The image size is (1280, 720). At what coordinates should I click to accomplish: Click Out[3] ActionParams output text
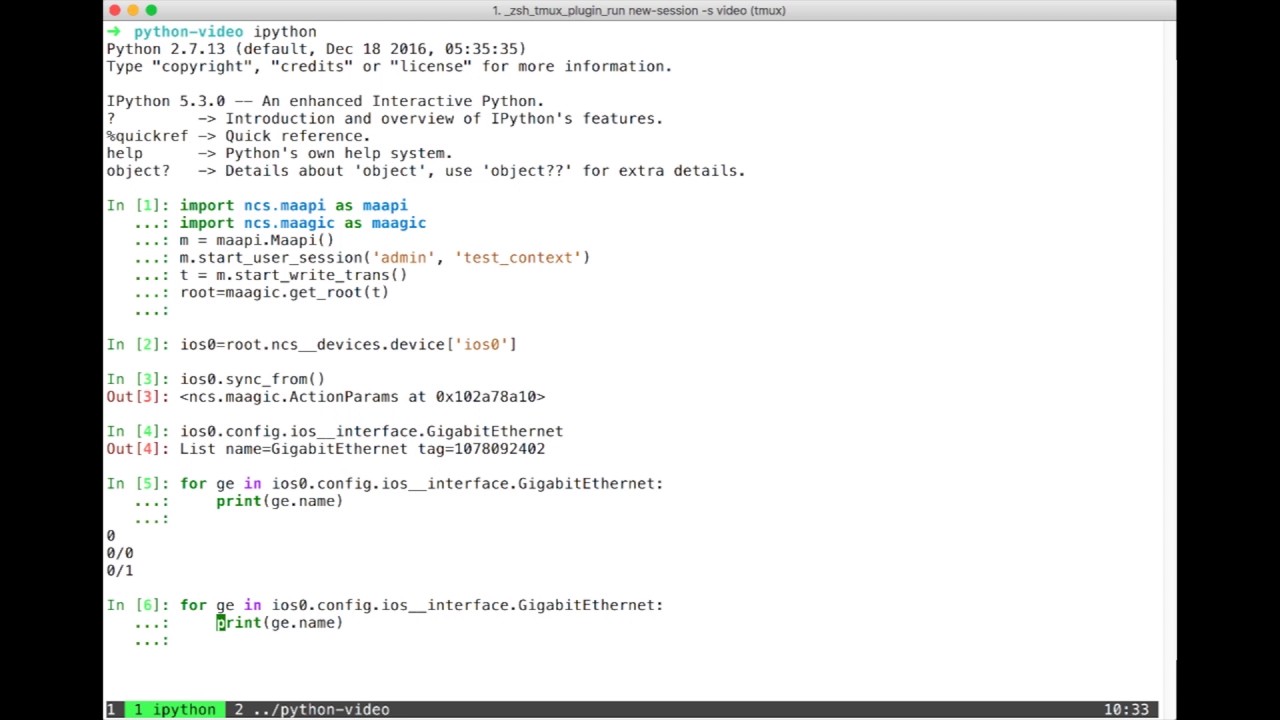[x=362, y=396]
